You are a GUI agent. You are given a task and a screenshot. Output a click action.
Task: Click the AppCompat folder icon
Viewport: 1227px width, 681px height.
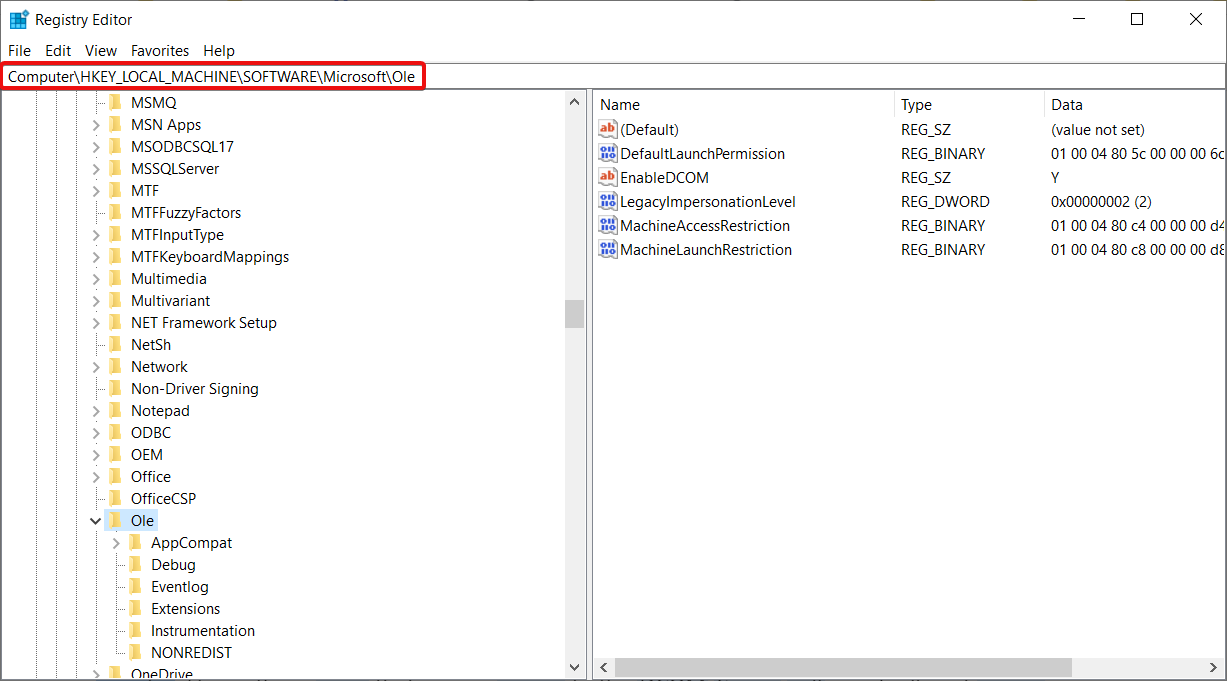coord(135,542)
